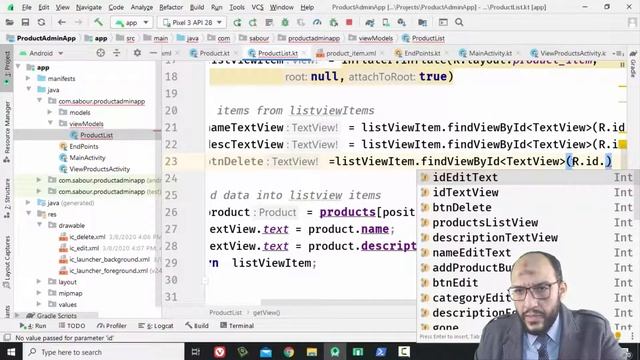Viewport: 640px width, 360px height.
Task: Collapse the app module tree node
Action: (18, 67)
